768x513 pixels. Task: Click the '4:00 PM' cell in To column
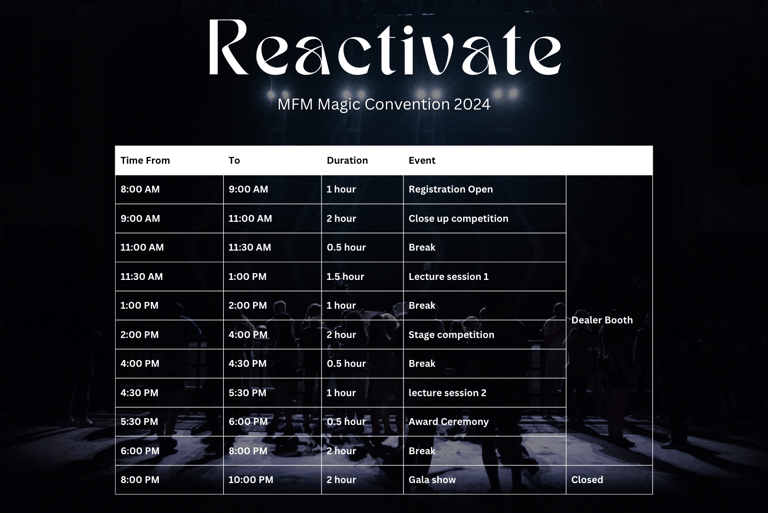pos(272,335)
